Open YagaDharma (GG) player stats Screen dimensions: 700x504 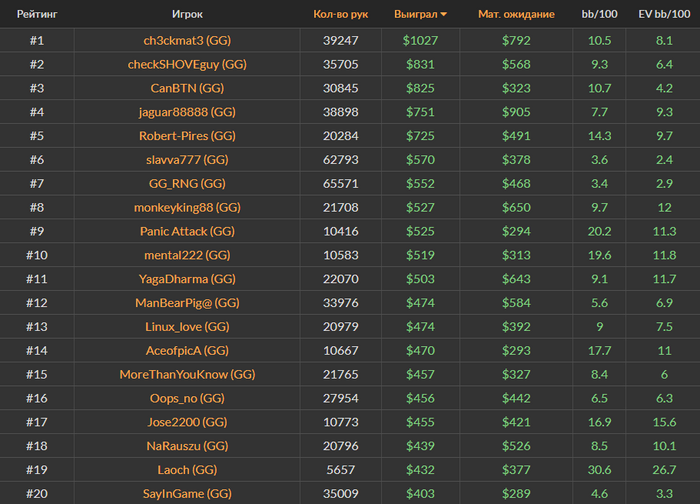click(187, 279)
